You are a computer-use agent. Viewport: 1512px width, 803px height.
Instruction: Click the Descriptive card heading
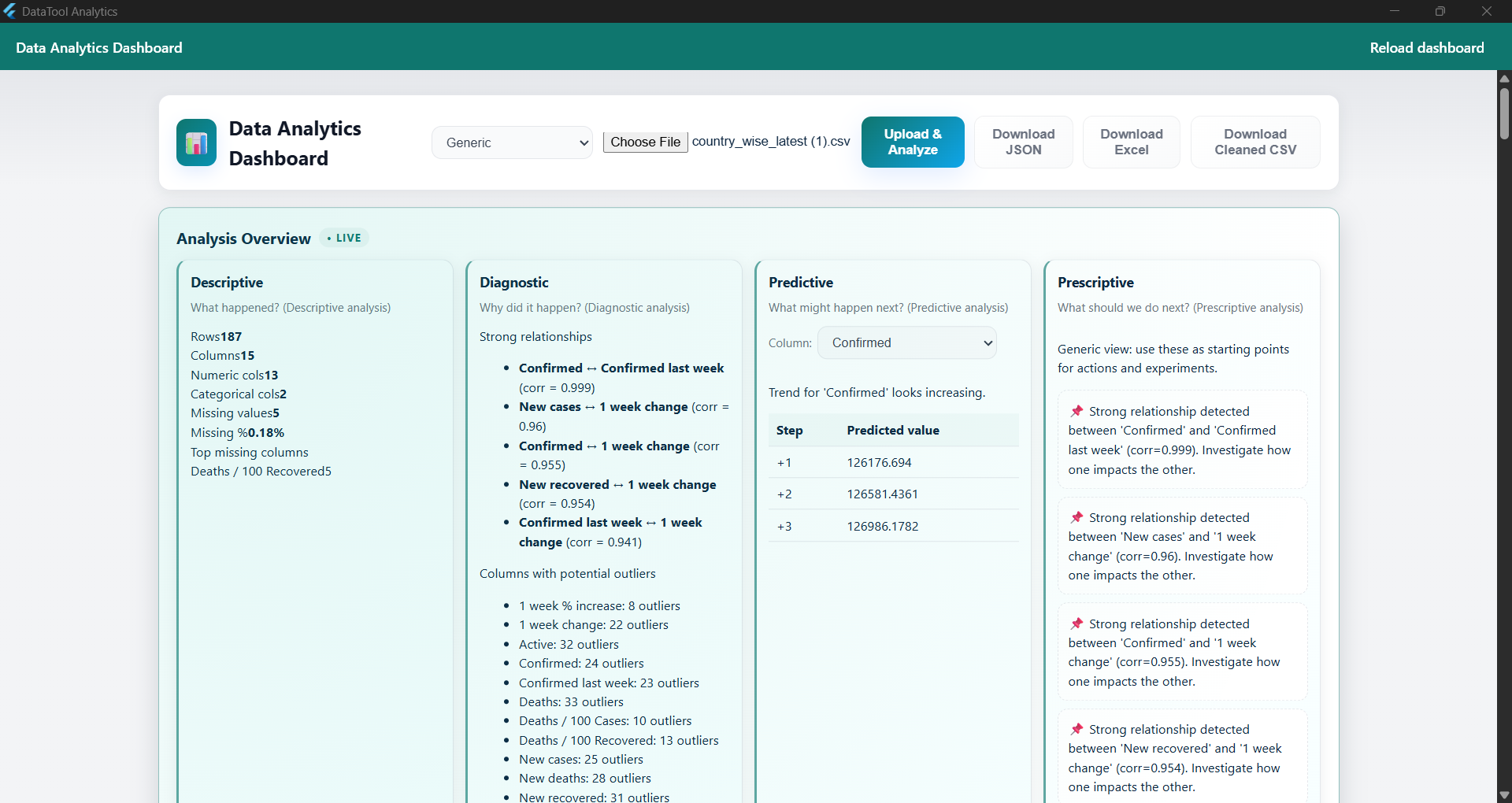click(227, 282)
